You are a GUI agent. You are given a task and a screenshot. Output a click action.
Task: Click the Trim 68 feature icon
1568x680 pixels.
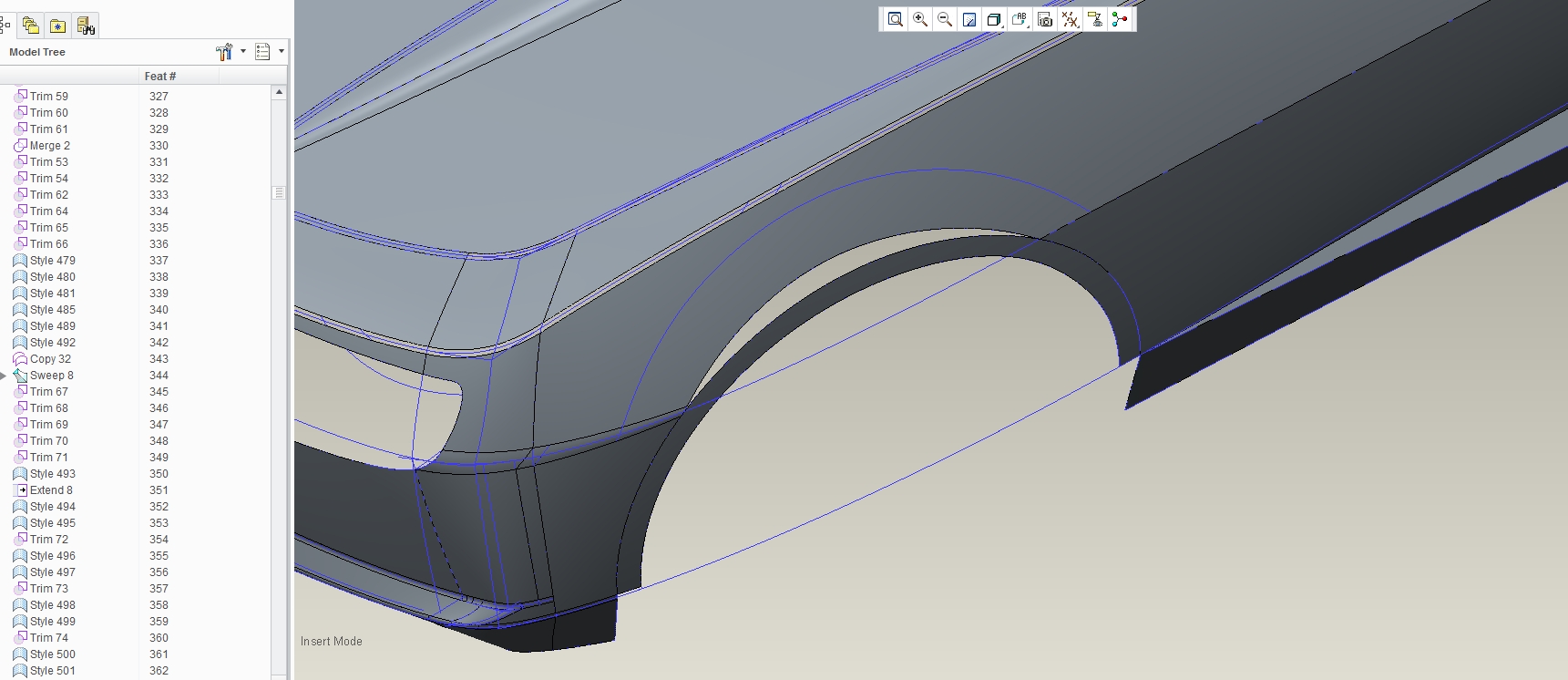point(20,408)
